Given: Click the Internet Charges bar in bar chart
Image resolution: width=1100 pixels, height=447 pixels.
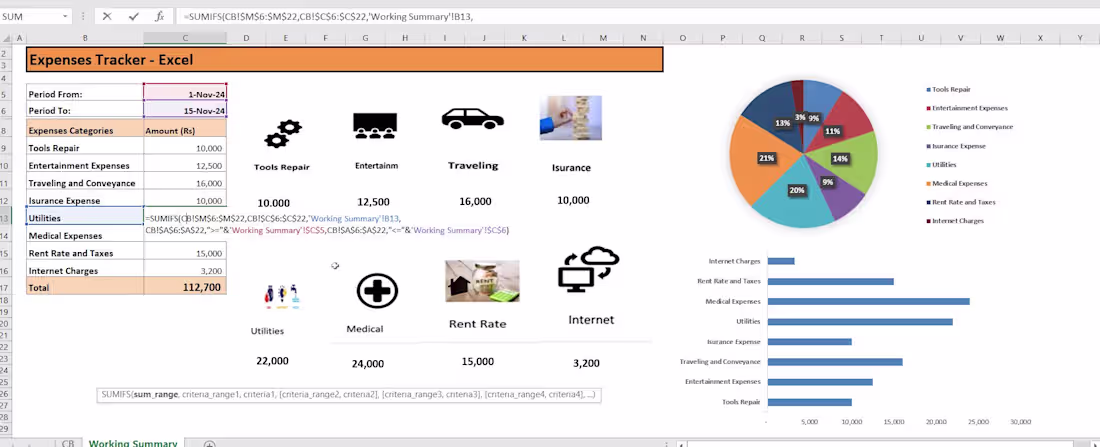Looking at the screenshot, I should click(x=781, y=261).
